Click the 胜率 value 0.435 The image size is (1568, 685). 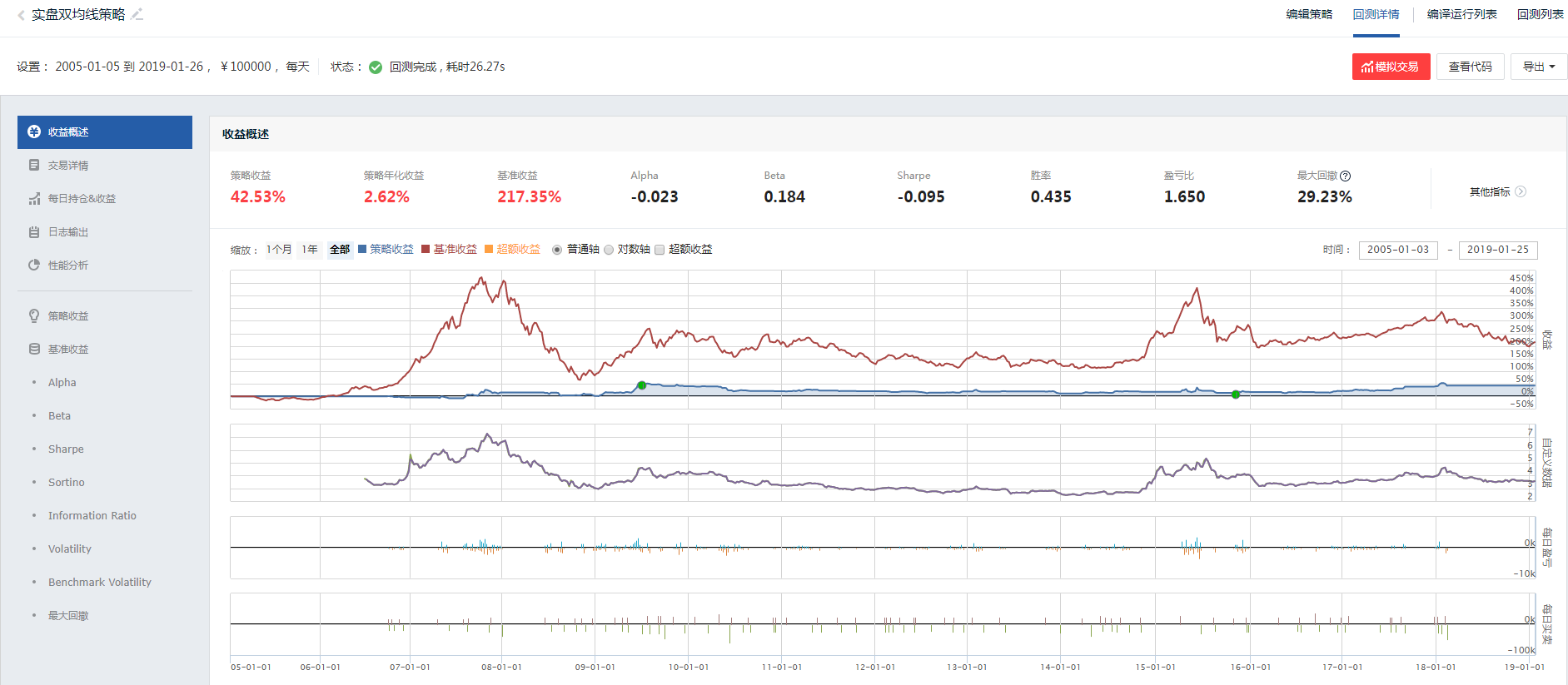1051,197
